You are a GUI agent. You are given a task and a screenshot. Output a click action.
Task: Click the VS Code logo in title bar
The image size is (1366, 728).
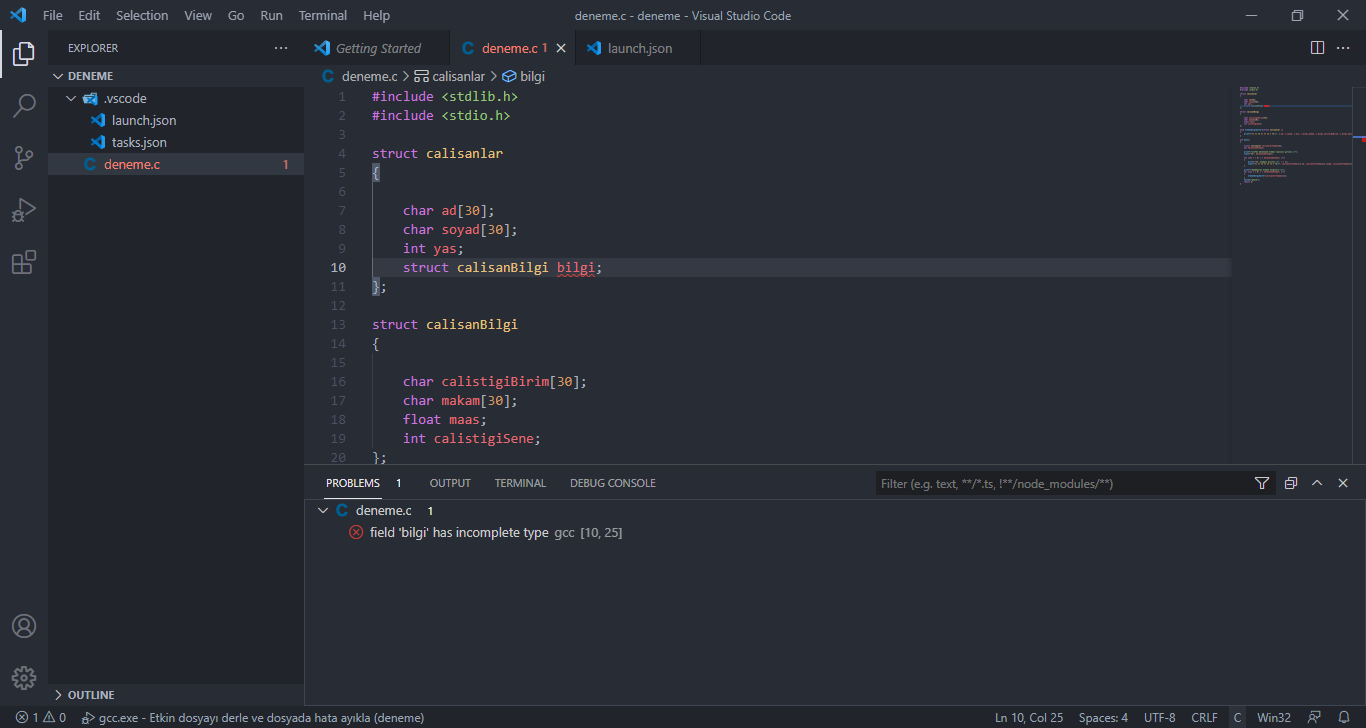(x=18, y=15)
